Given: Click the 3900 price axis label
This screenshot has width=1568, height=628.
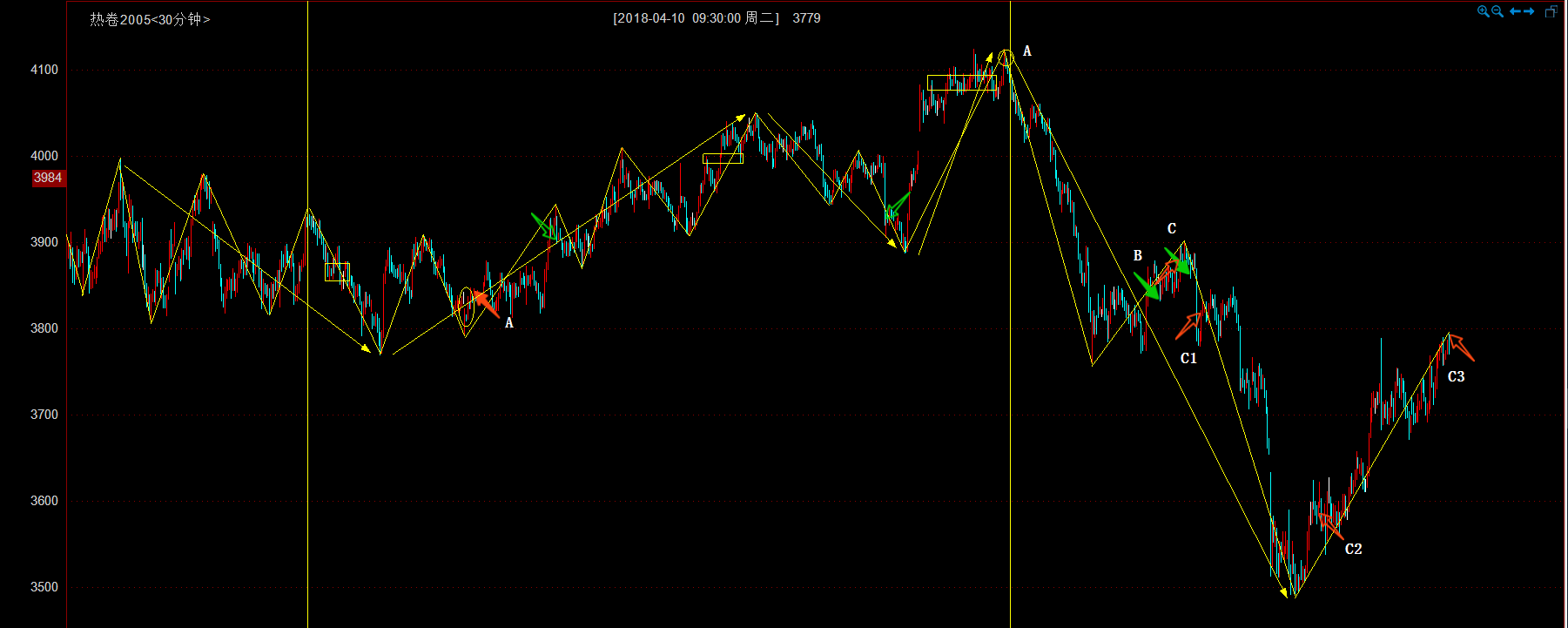Looking at the screenshot, I should coord(44,242).
